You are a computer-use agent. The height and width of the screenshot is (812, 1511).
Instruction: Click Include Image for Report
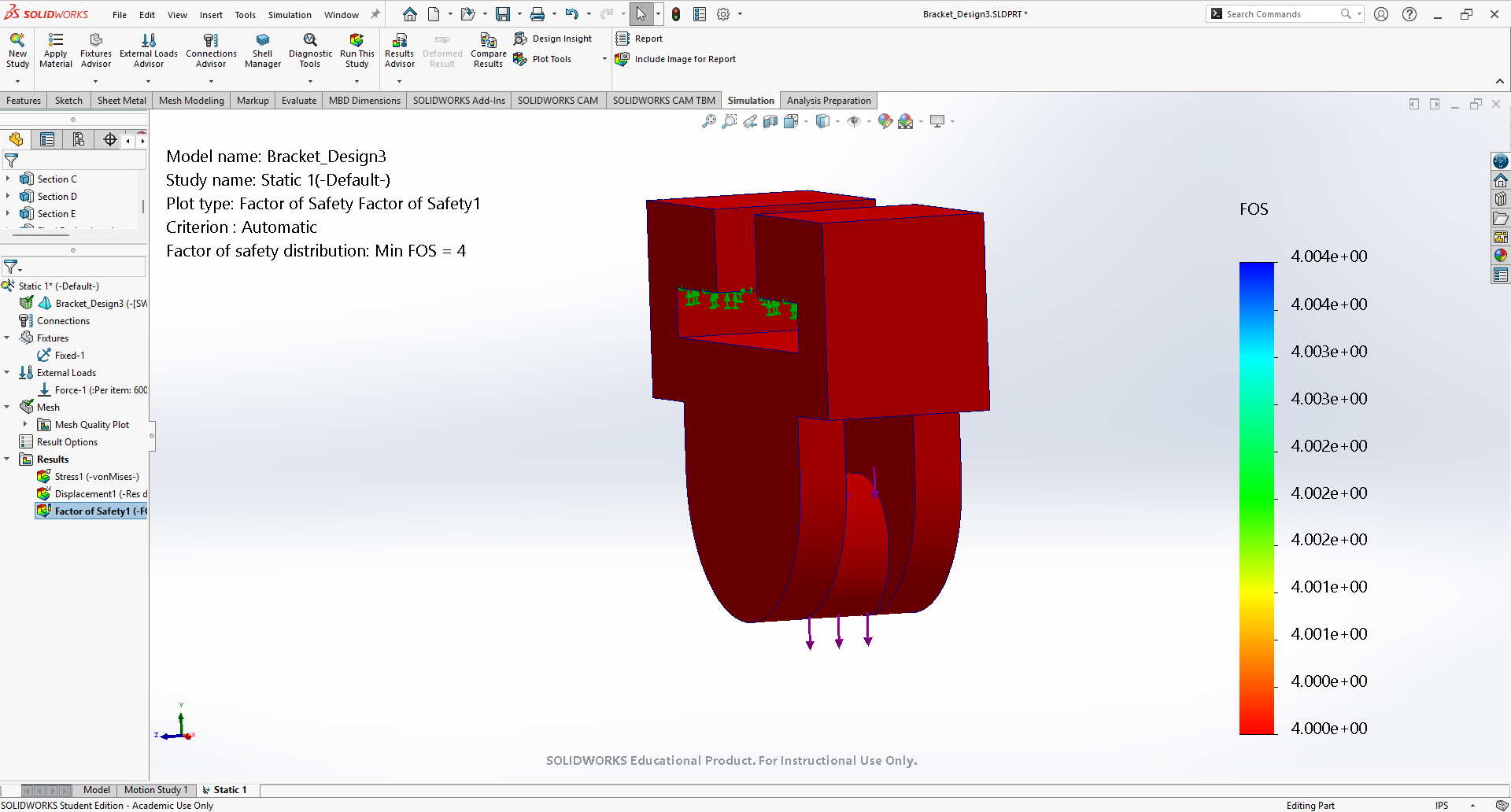tap(676, 59)
